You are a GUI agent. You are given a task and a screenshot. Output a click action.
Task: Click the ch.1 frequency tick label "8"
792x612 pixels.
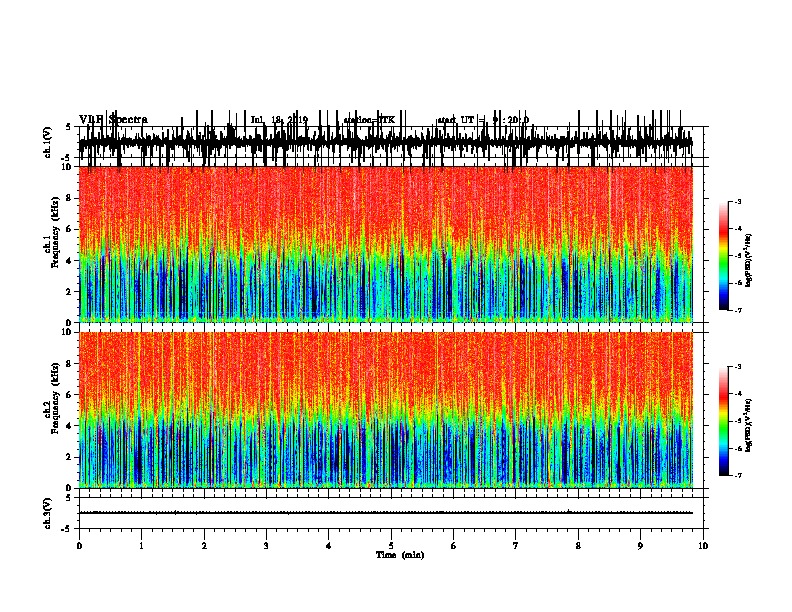tap(70, 198)
